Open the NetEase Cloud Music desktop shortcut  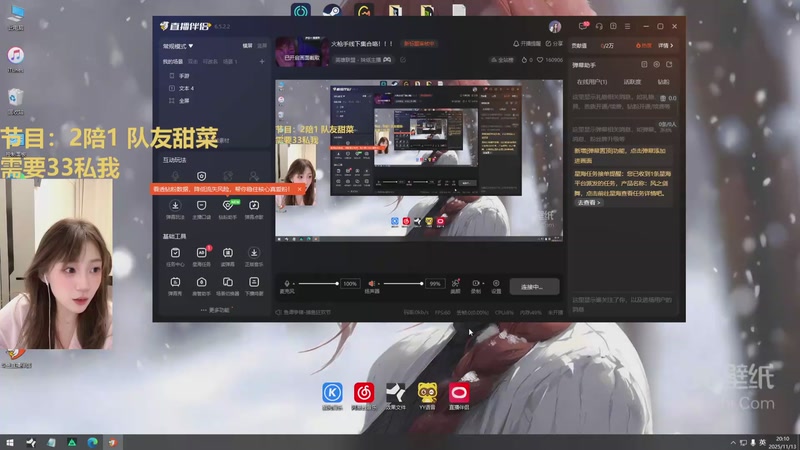pos(364,396)
